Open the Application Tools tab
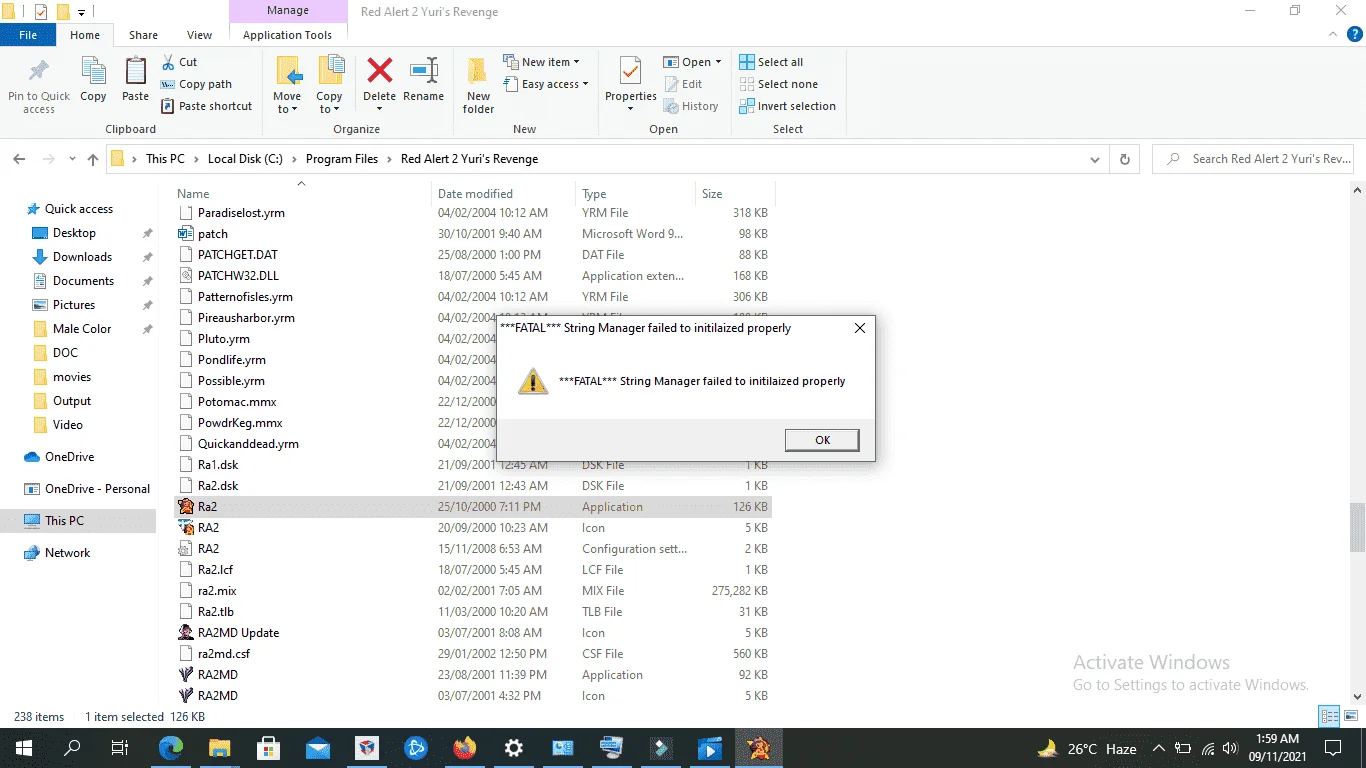Image resolution: width=1366 pixels, height=768 pixels. (x=287, y=35)
